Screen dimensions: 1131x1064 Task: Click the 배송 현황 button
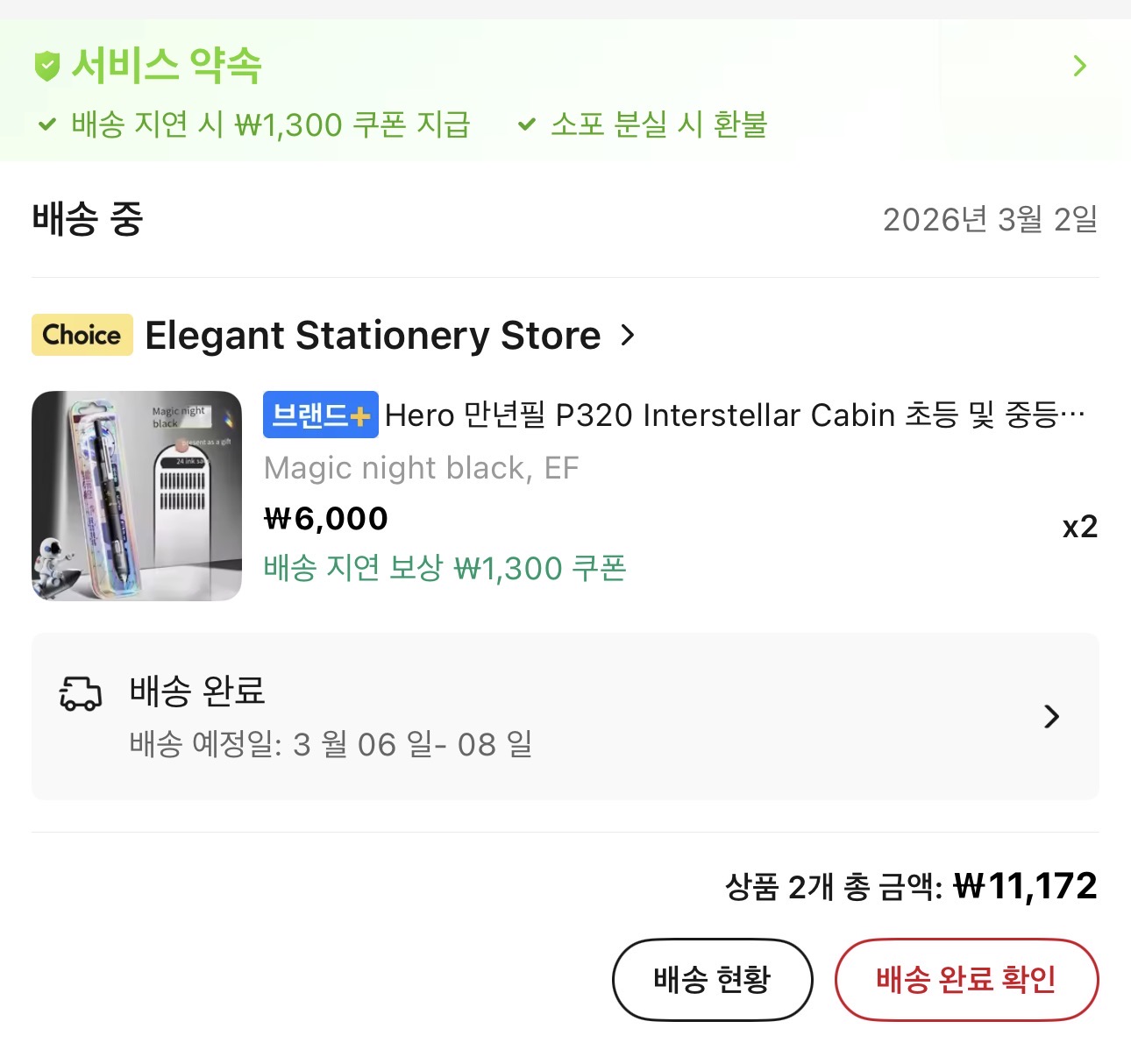point(712,979)
